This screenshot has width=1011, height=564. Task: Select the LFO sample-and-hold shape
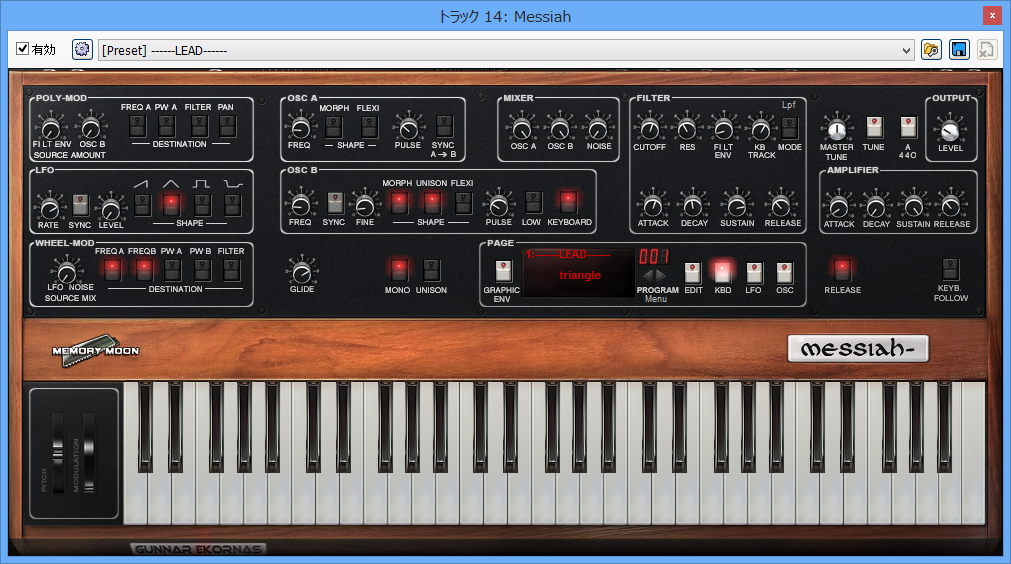(232, 204)
